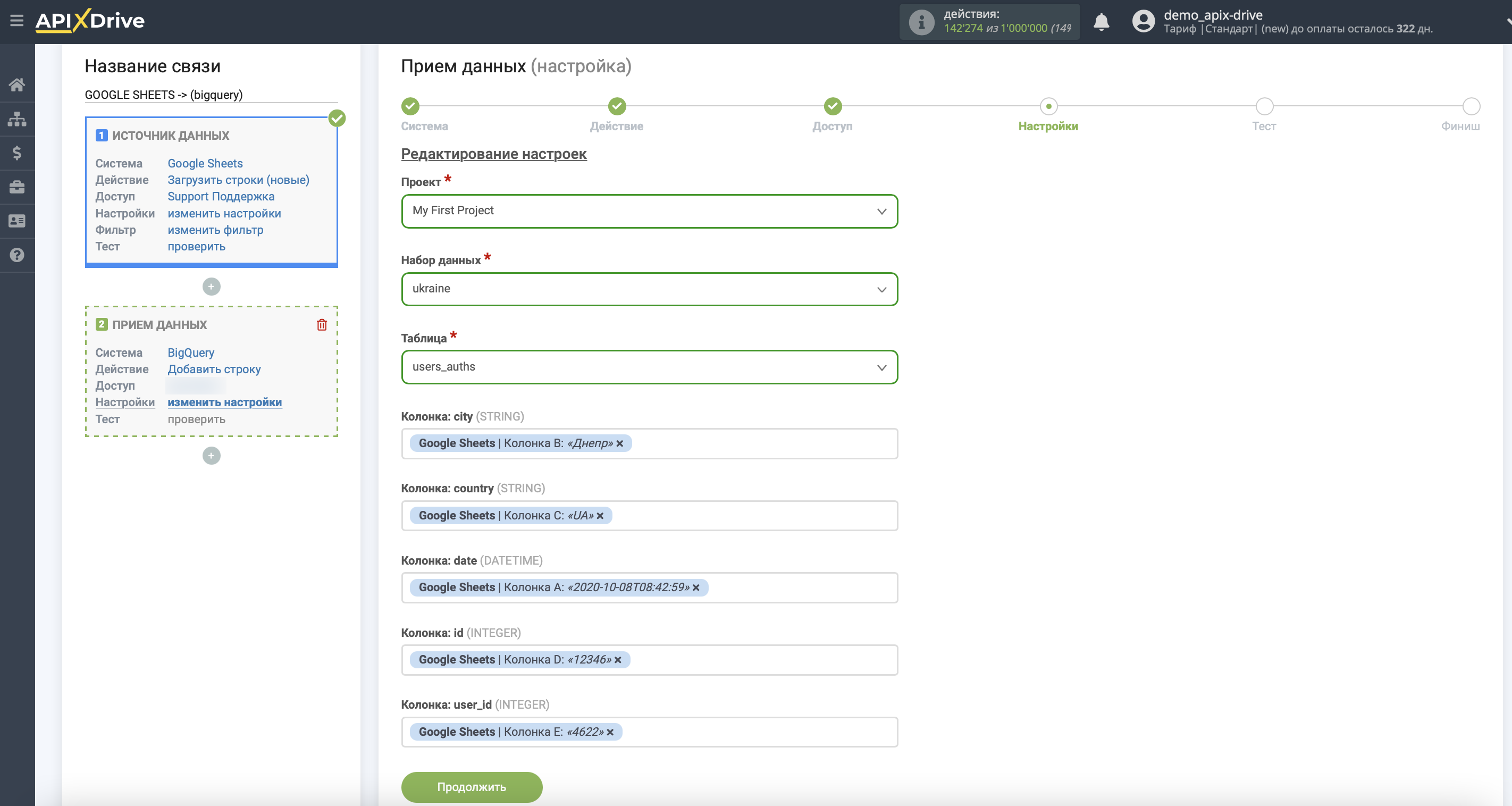Click inside the user_id column field
Screen dimensions: 1512x806
pyautogui.click(x=649, y=732)
